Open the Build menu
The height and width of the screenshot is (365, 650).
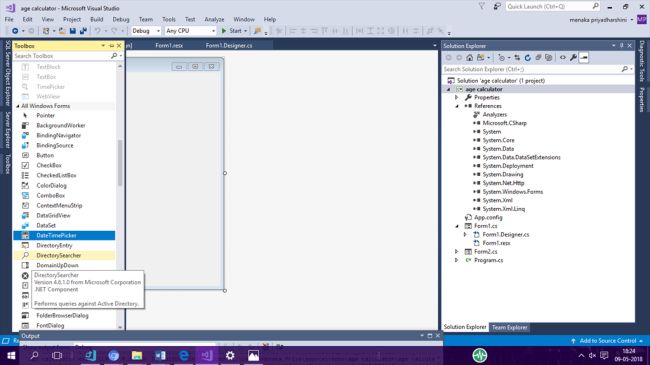click(97, 19)
